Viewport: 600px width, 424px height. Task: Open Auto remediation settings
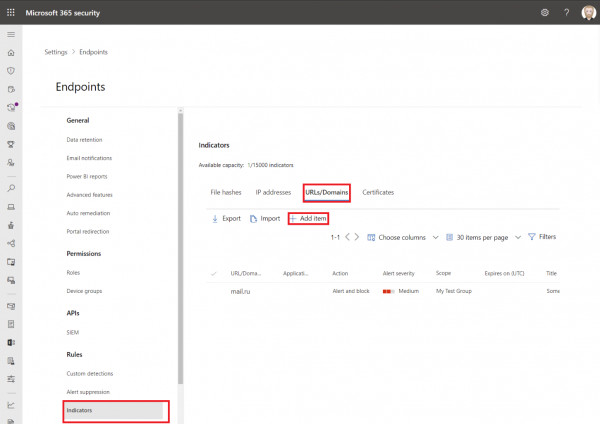[x=88, y=213]
